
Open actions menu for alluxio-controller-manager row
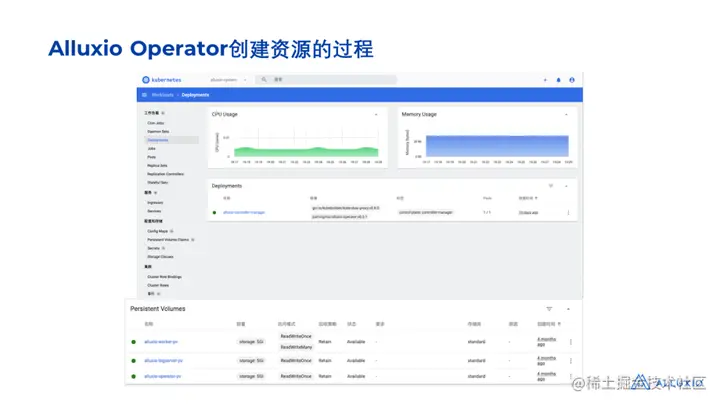pyautogui.click(x=568, y=213)
